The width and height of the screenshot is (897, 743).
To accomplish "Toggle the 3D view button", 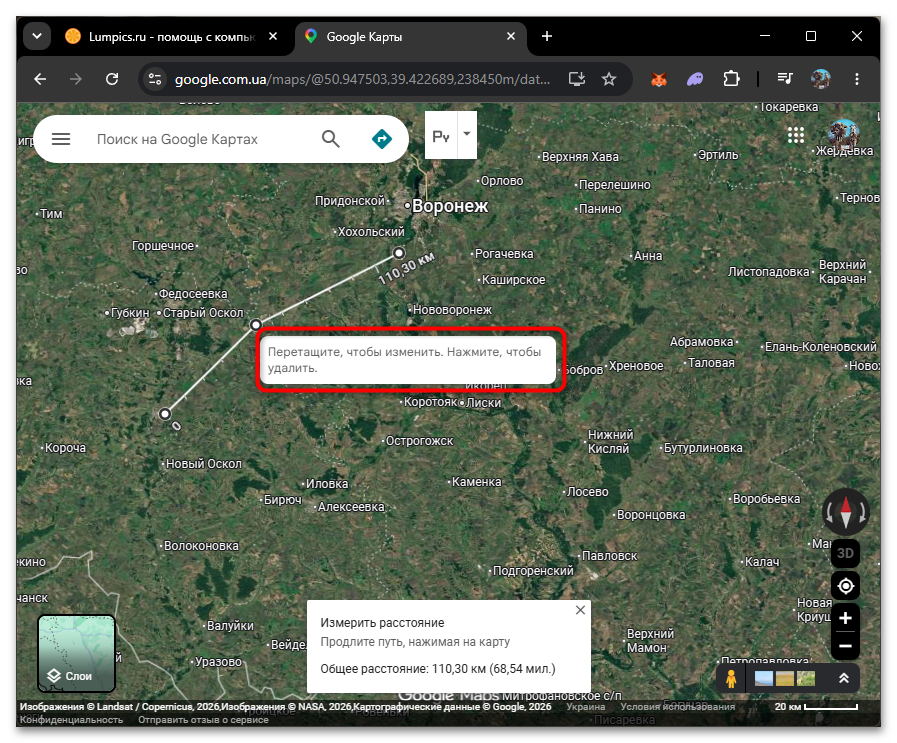I will pos(846,553).
